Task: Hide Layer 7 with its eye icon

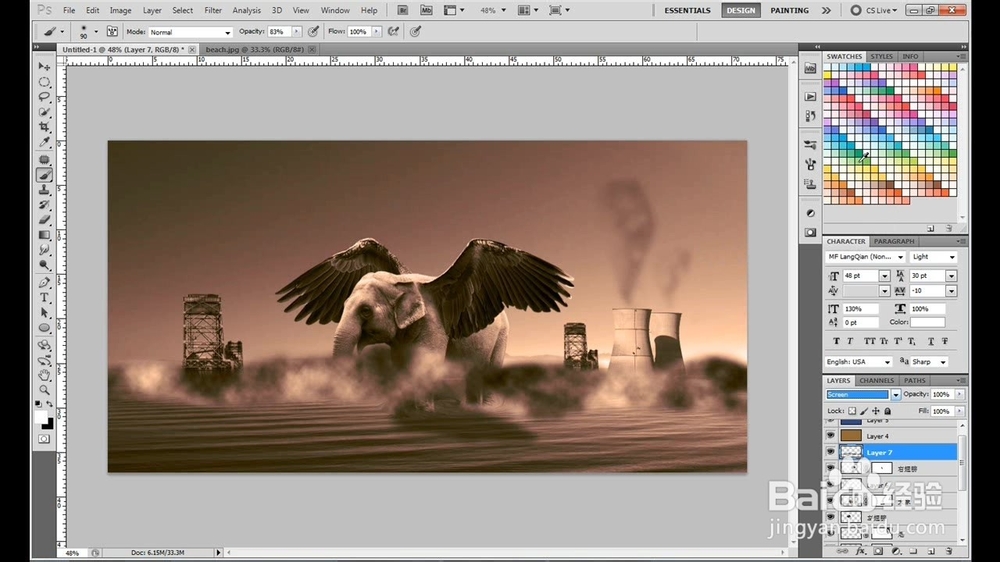Action: click(830, 452)
